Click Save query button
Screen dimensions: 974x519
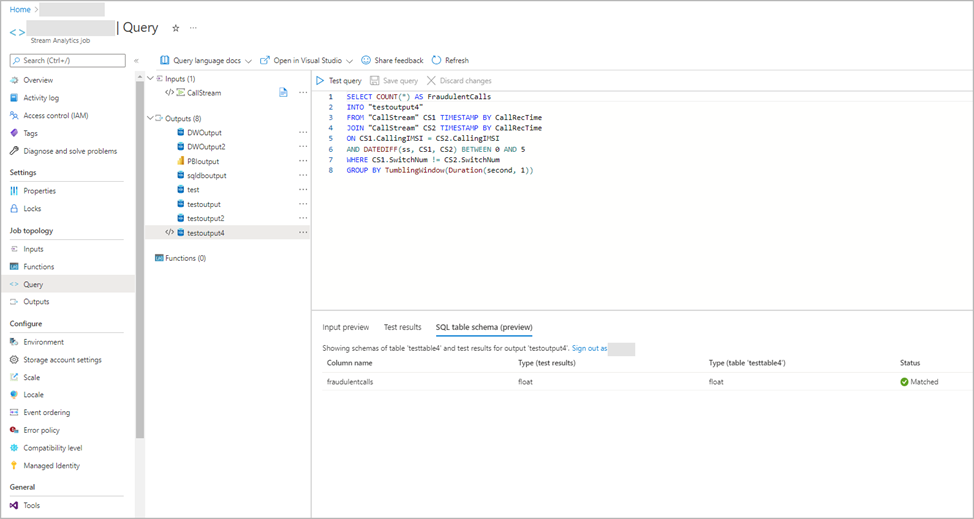click(x=394, y=81)
